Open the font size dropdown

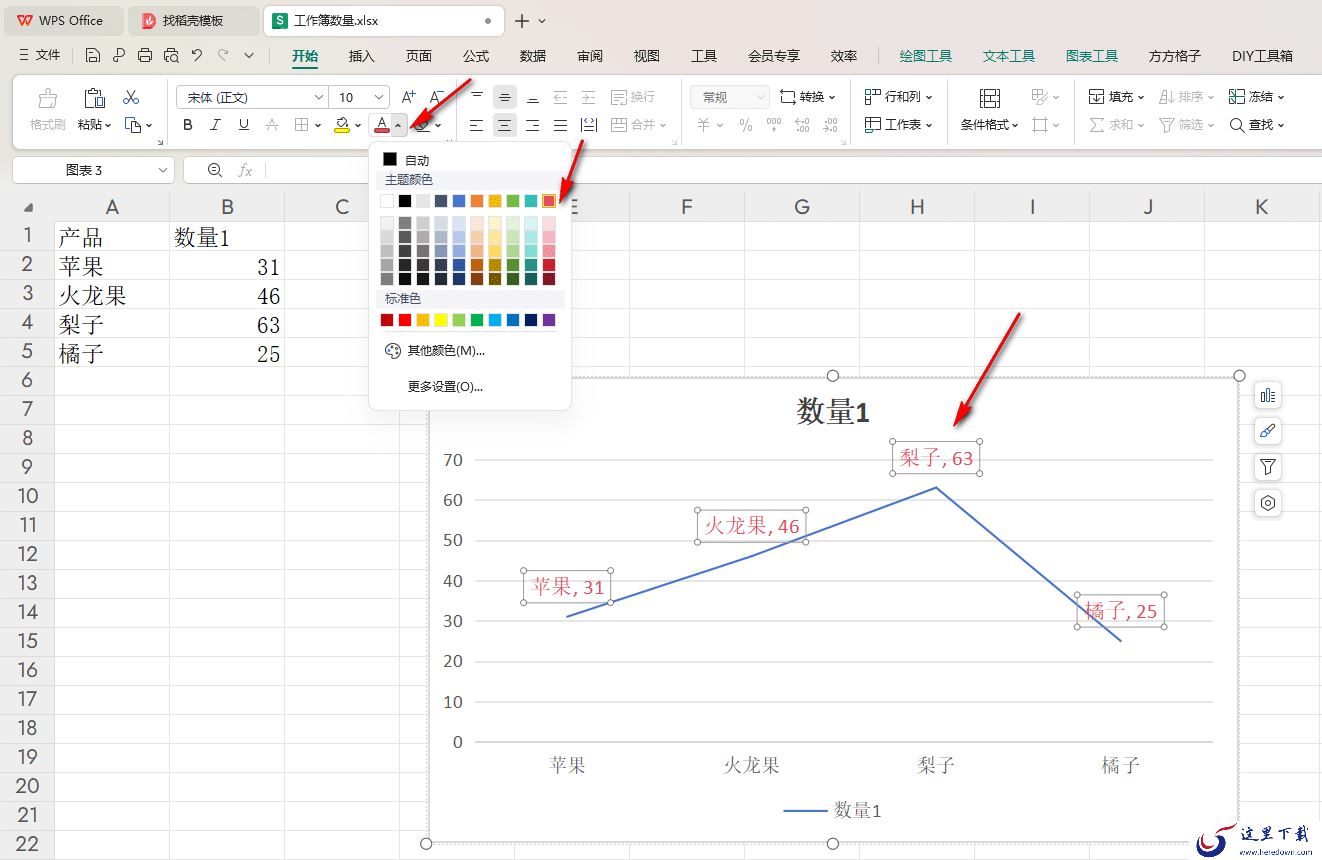pyautogui.click(x=379, y=97)
